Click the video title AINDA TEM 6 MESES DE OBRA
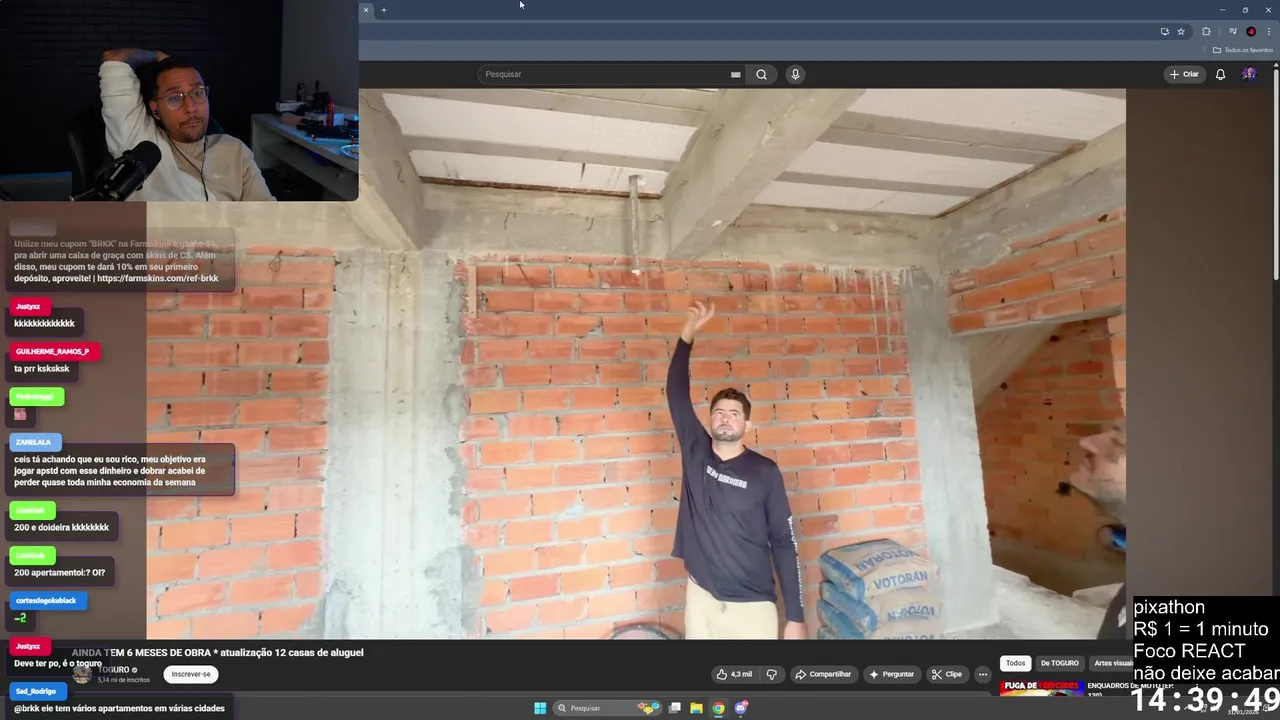The height and width of the screenshot is (720, 1280). [218, 652]
